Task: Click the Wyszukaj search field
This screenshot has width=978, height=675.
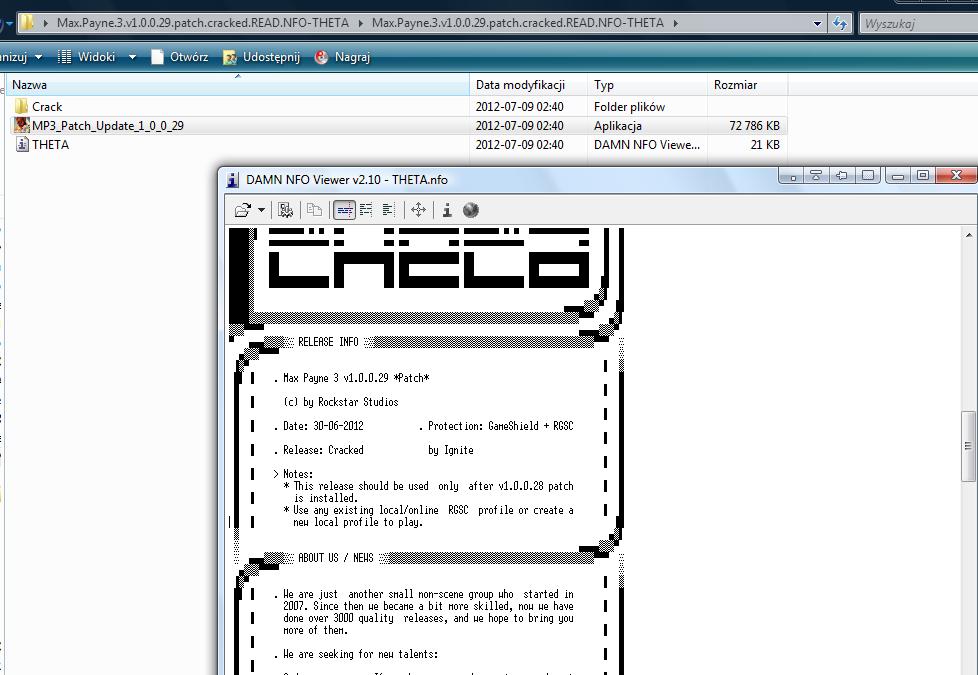Action: (919, 24)
